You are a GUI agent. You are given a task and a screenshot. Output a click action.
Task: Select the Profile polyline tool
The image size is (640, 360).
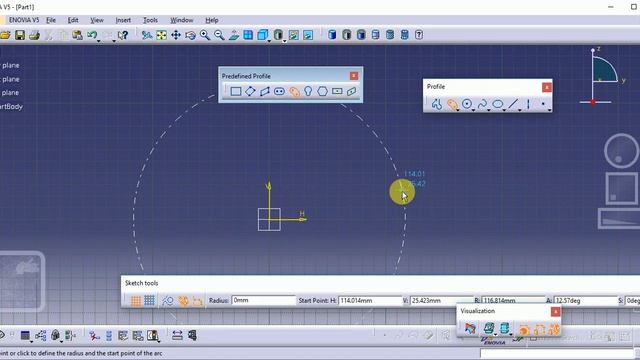[x=437, y=104]
